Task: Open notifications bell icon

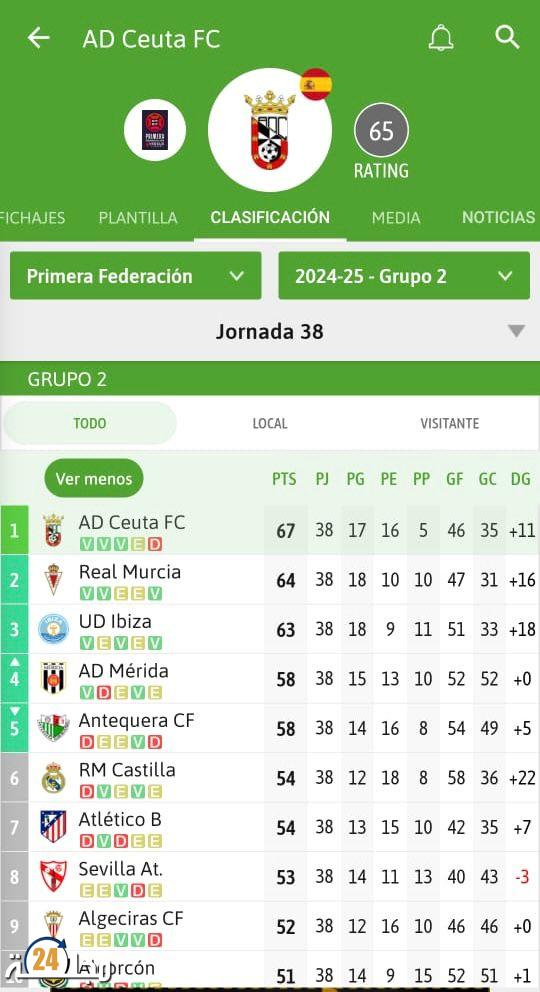Action: pos(441,38)
